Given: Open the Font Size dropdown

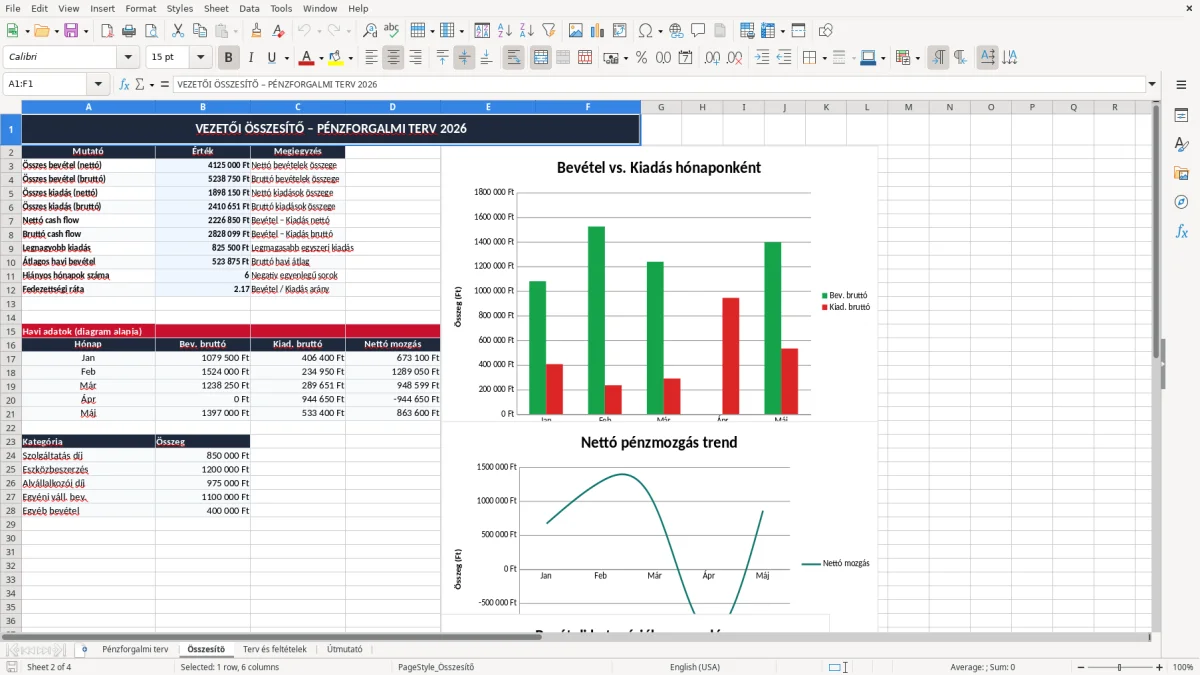Looking at the screenshot, I should click(201, 58).
